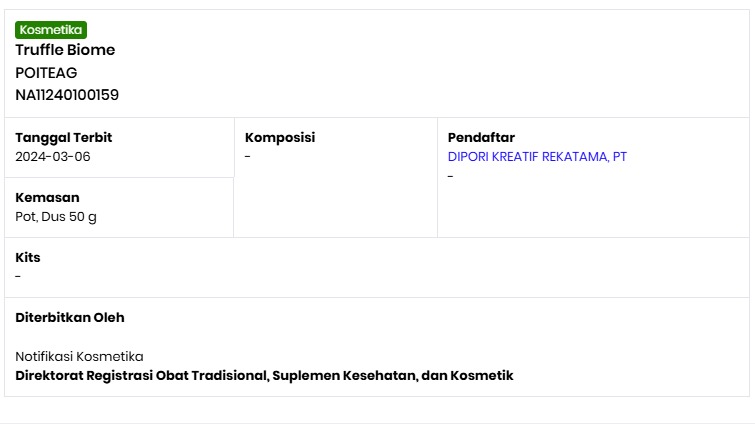Click registration number NA11240100159
Screen dimensions: 755x436
pos(67,96)
